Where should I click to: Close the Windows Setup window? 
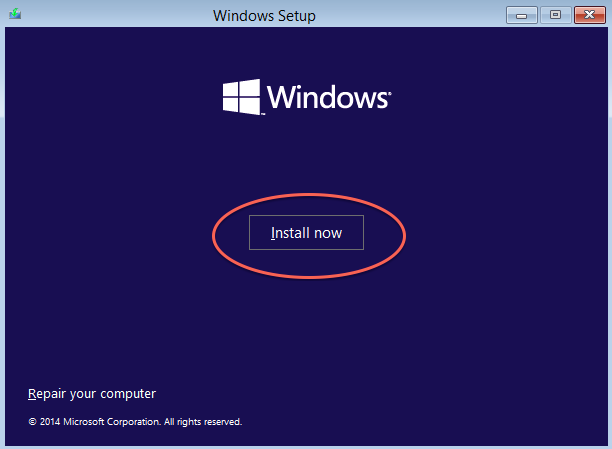point(588,14)
